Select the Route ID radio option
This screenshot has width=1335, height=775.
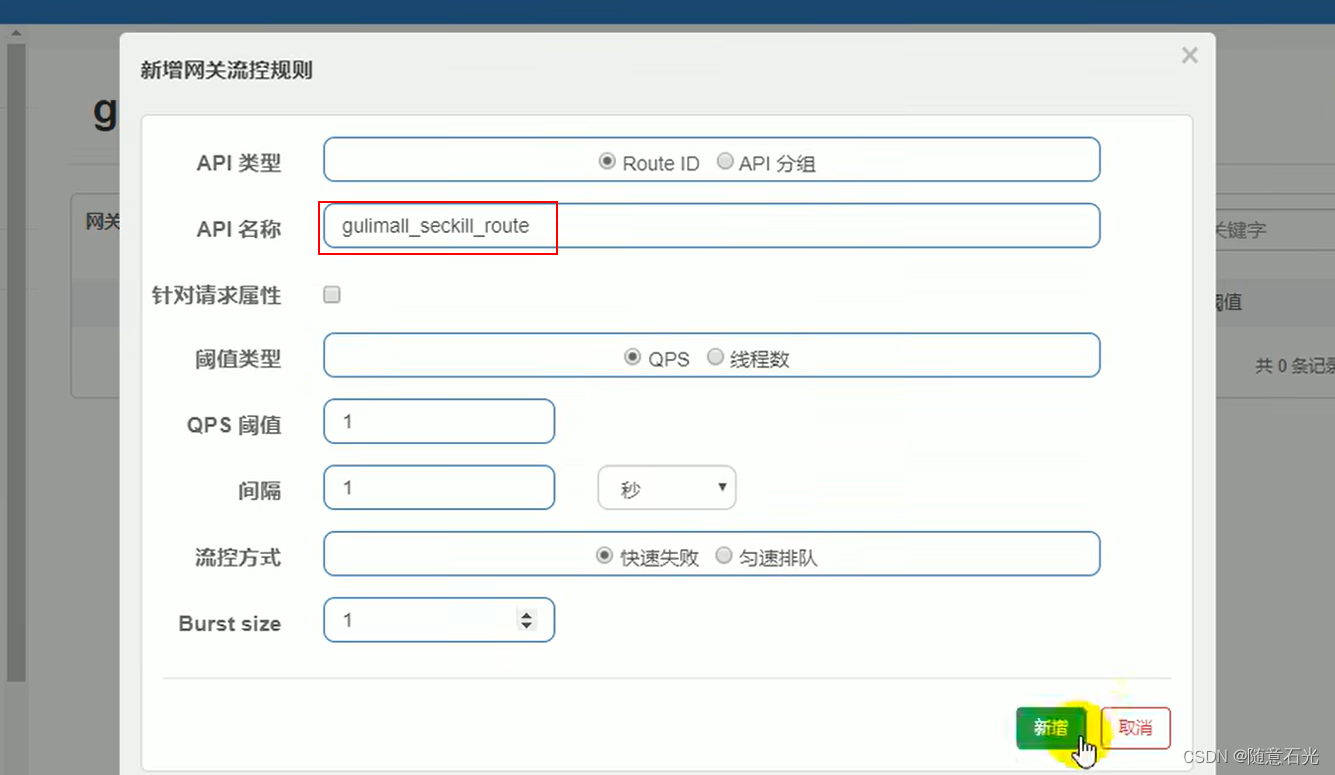pyautogui.click(x=606, y=161)
